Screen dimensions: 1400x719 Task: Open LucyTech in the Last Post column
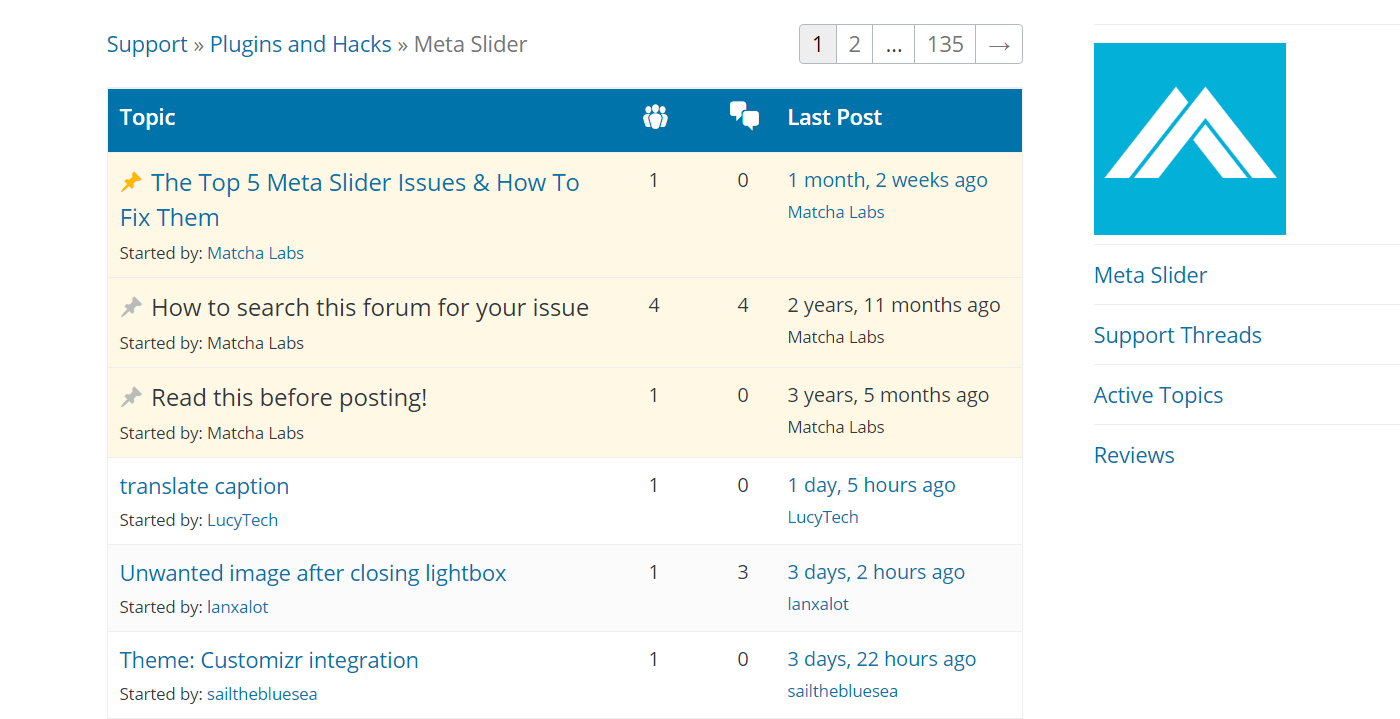tap(823, 517)
